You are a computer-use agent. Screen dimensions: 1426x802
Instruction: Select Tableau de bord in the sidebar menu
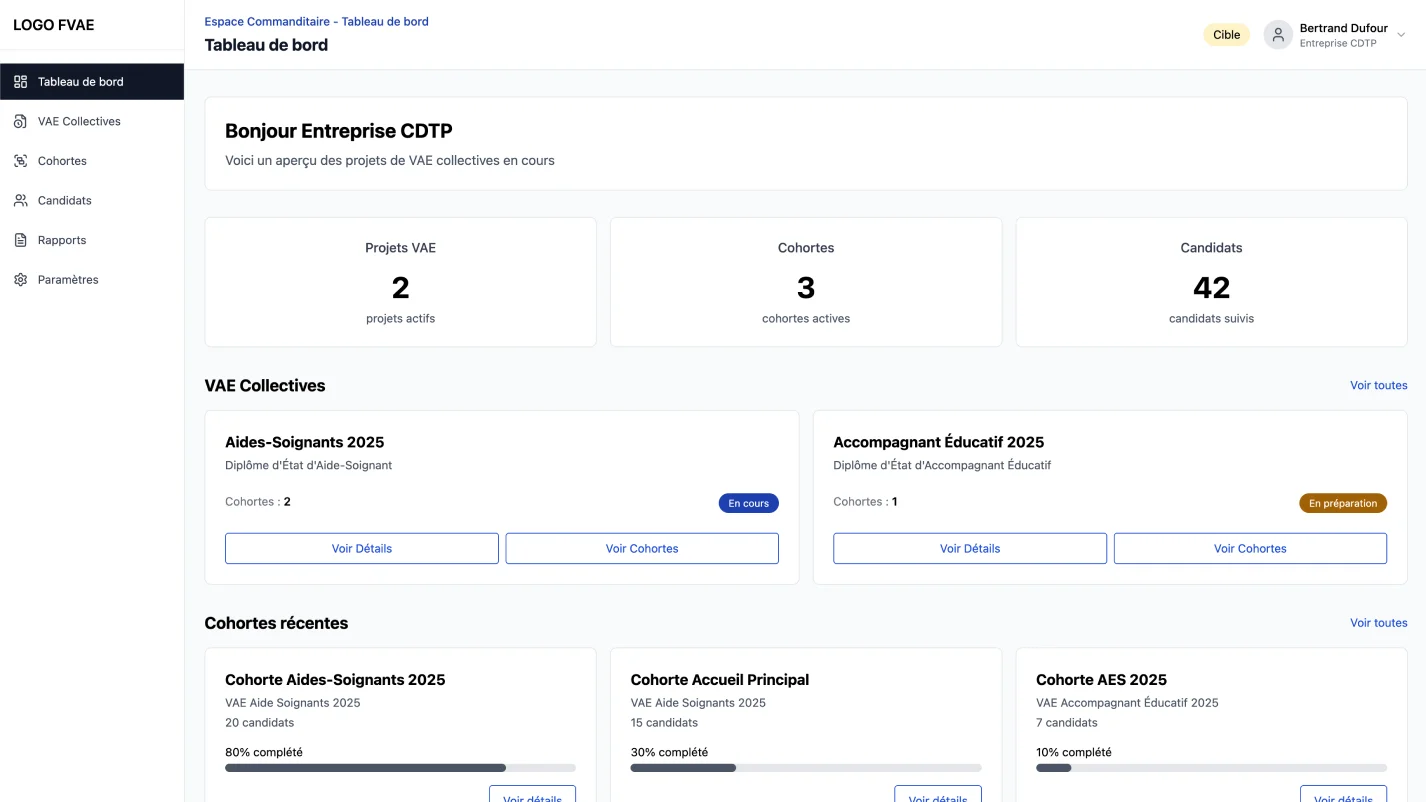pyautogui.click(x=79, y=81)
